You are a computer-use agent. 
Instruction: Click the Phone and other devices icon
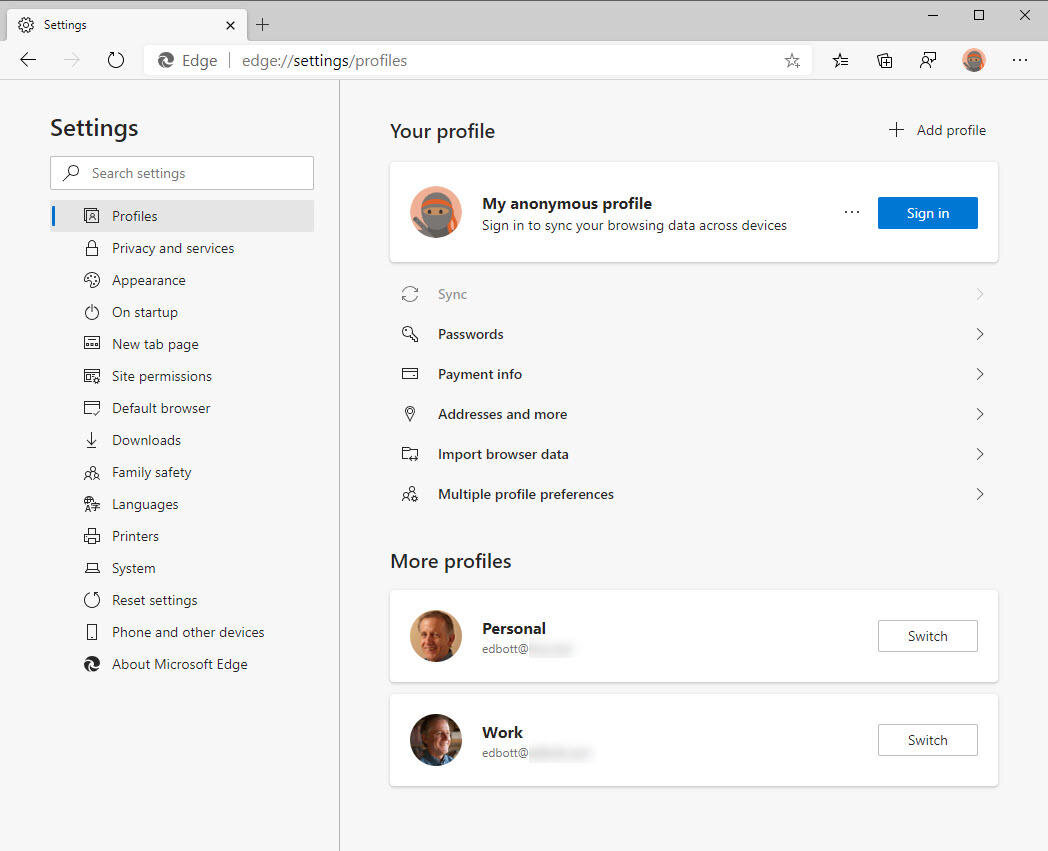click(92, 632)
